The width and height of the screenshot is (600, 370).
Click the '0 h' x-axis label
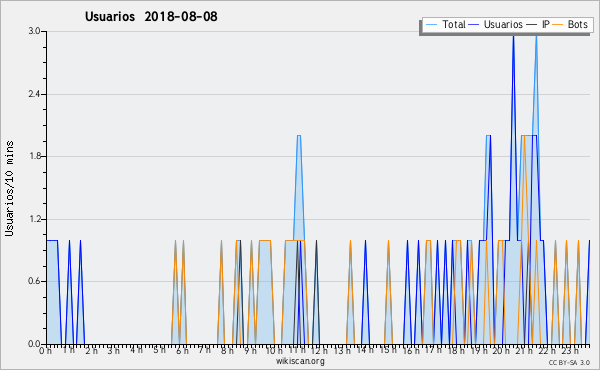coord(45,350)
